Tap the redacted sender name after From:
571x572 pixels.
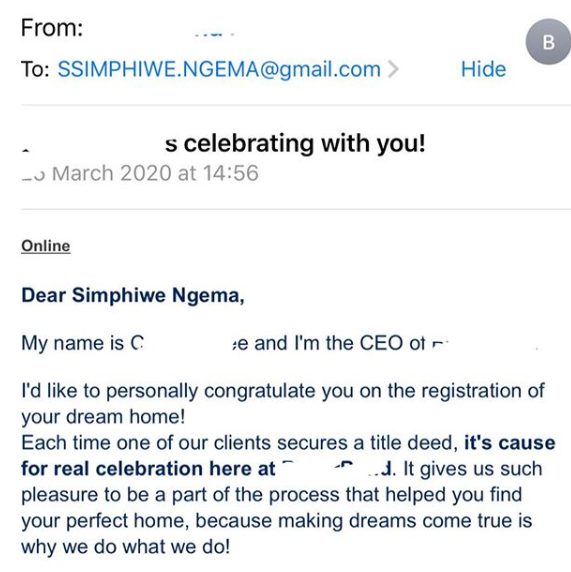(214, 35)
